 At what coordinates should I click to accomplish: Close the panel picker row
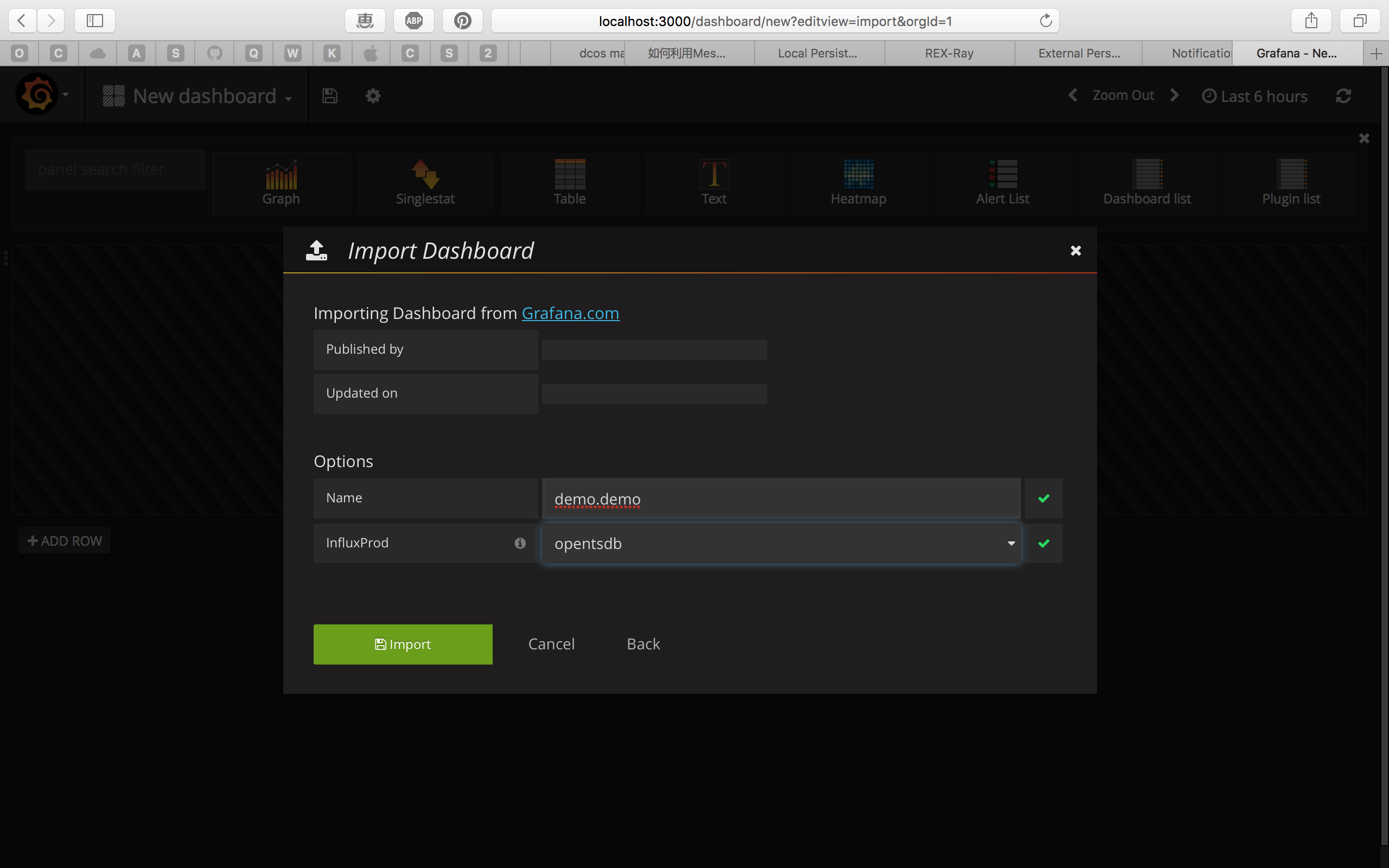click(1365, 138)
